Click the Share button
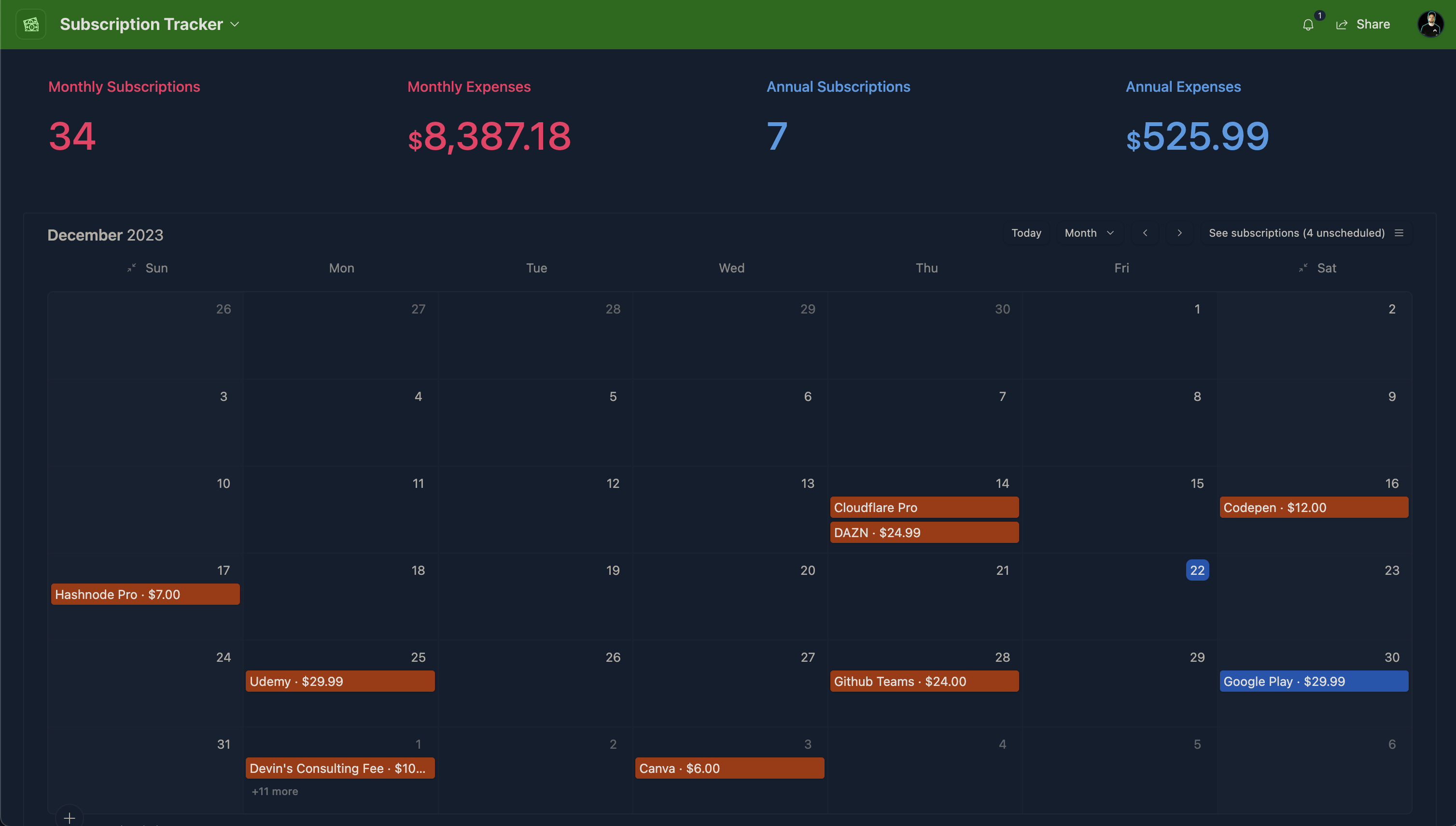Image resolution: width=1456 pixels, height=826 pixels. pyautogui.click(x=1363, y=25)
